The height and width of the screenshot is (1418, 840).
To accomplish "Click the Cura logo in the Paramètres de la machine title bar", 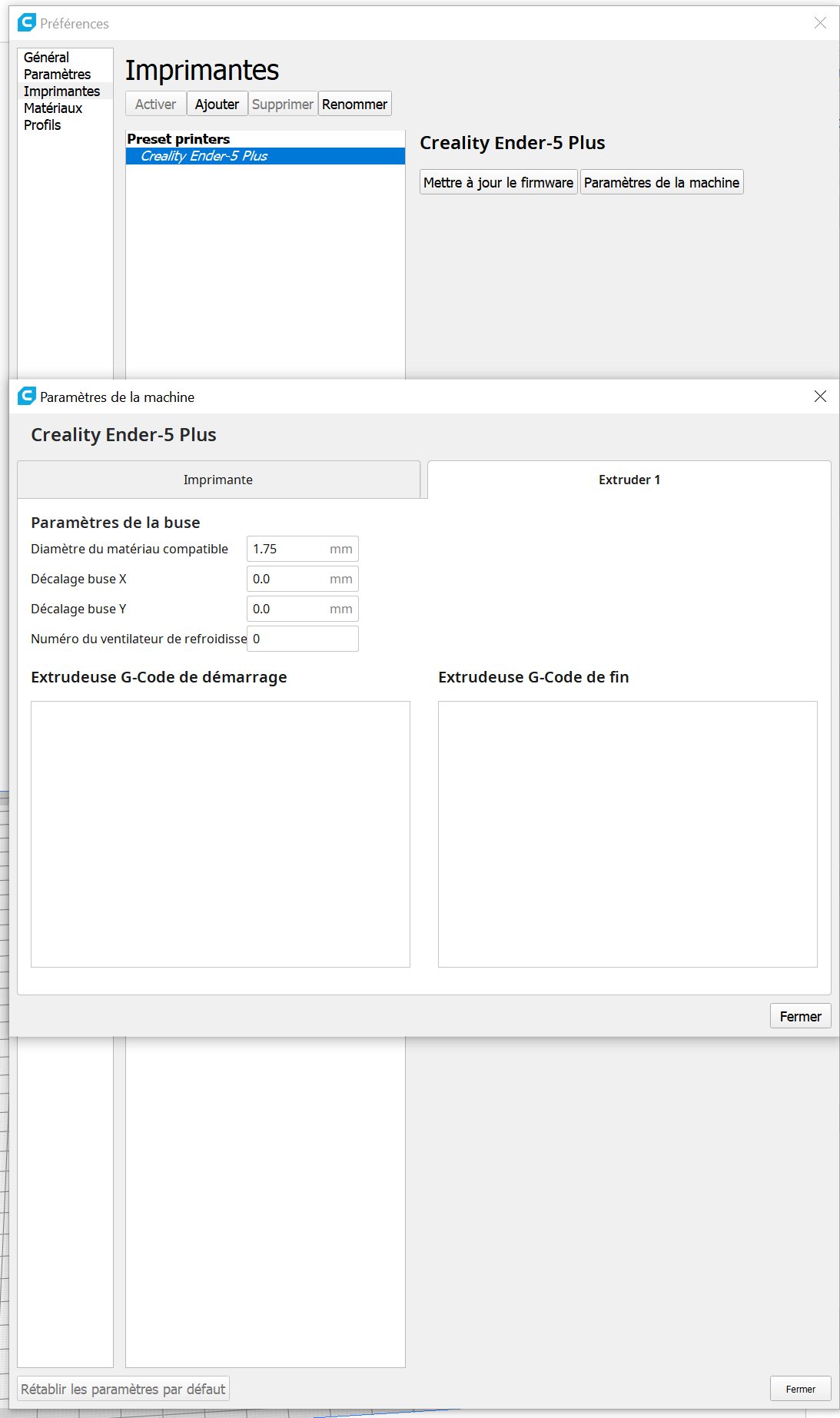I will pos(27,396).
